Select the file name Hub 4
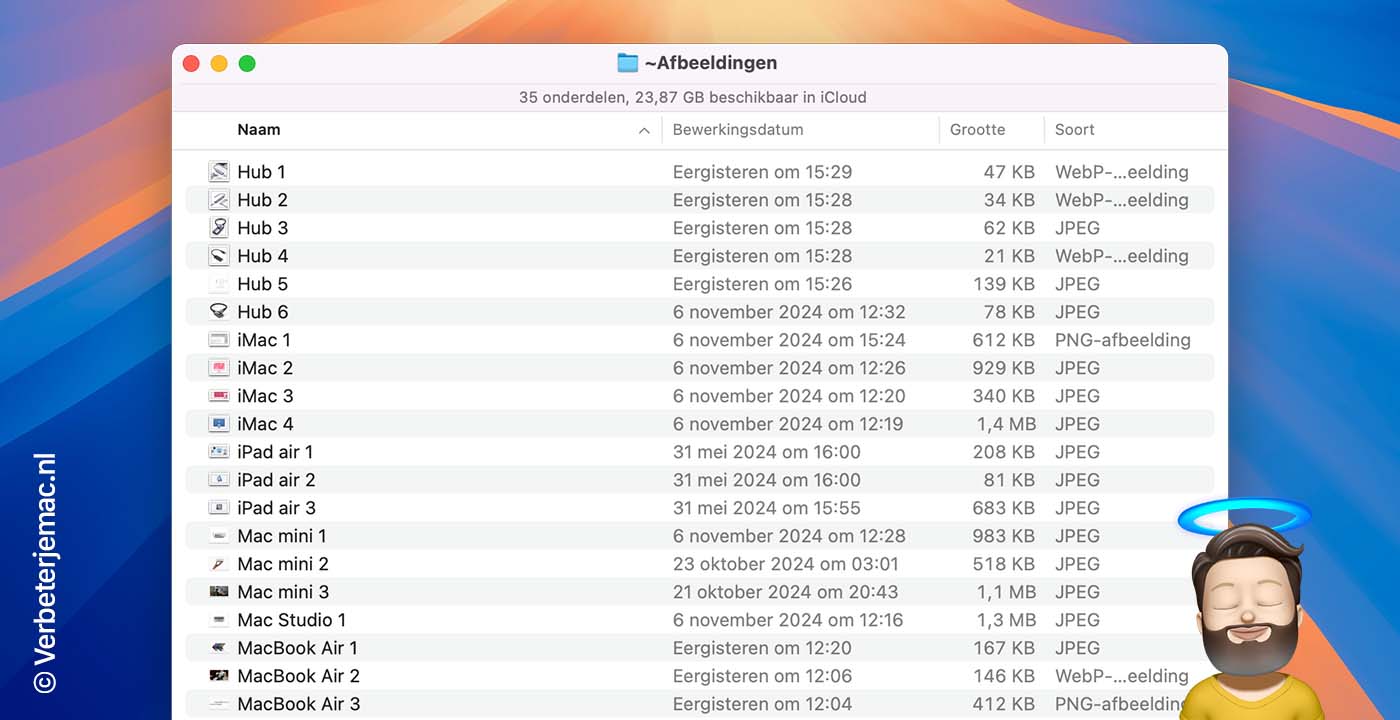 (x=262, y=256)
